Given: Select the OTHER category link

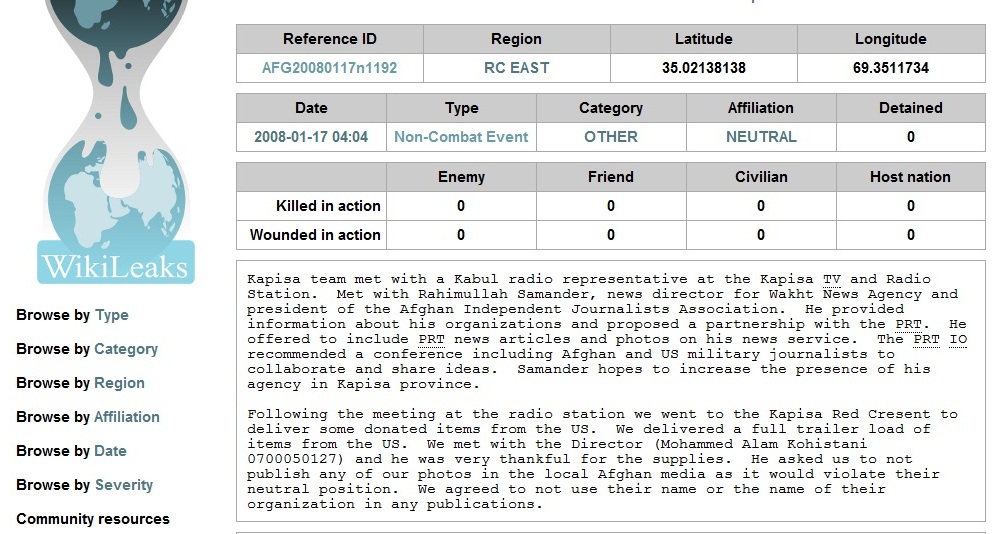Looking at the screenshot, I should coord(611,137).
